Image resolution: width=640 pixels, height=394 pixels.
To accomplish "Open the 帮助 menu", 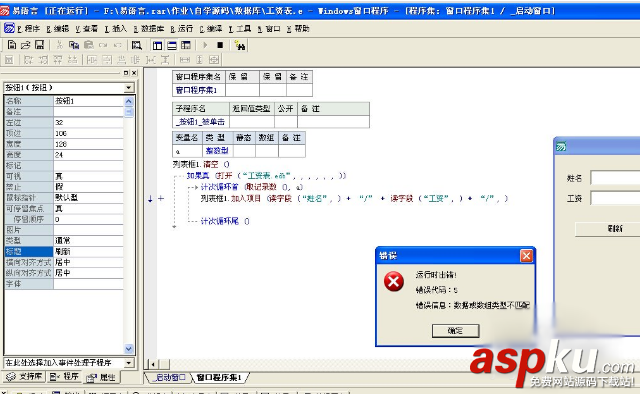I will (298, 29).
